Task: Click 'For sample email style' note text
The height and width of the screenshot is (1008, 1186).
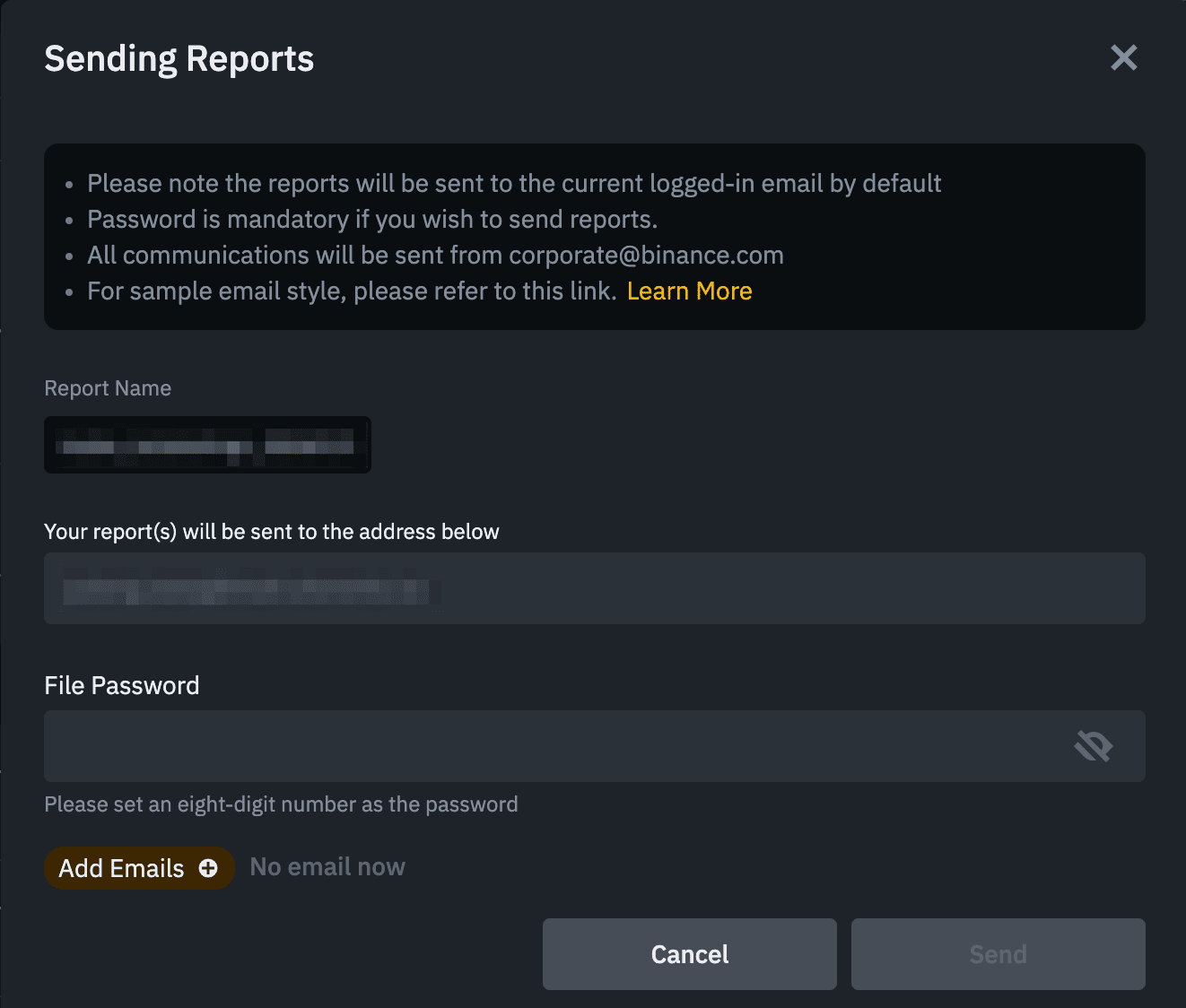Action: (351, 291)
